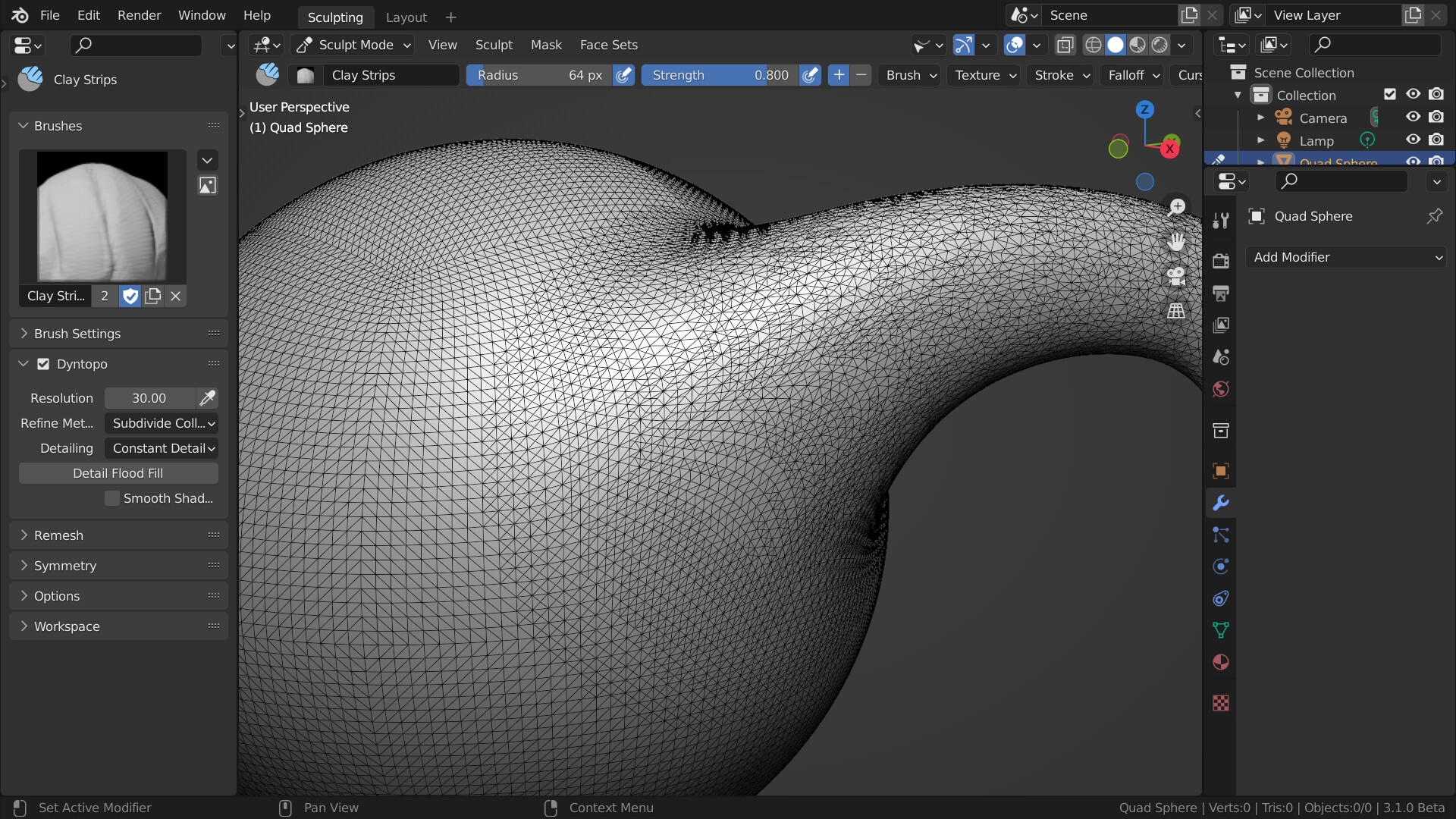Open the Falloff popover in the header

(1131, 75)
